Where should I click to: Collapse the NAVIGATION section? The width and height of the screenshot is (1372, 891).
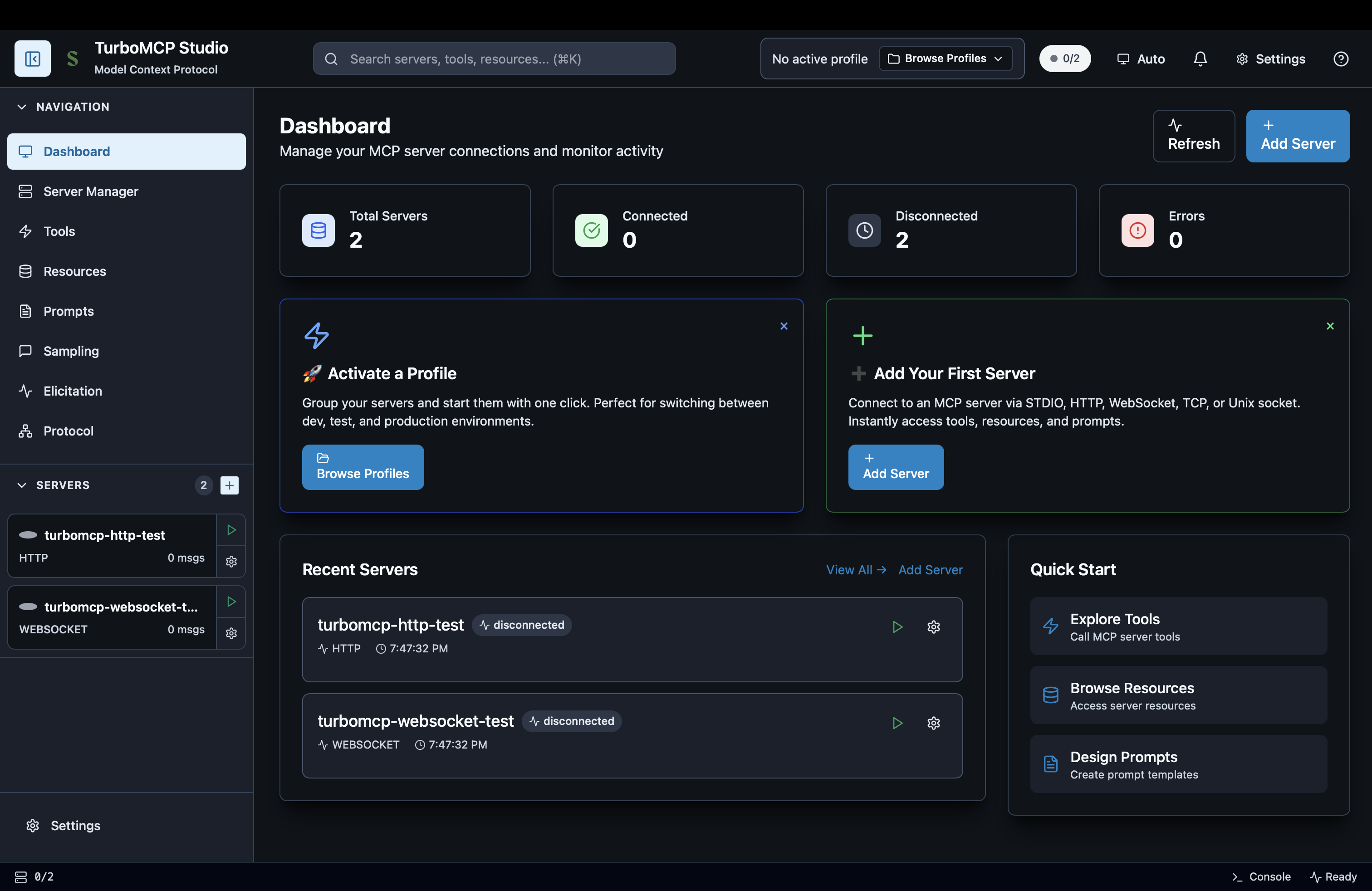(21, 107)
